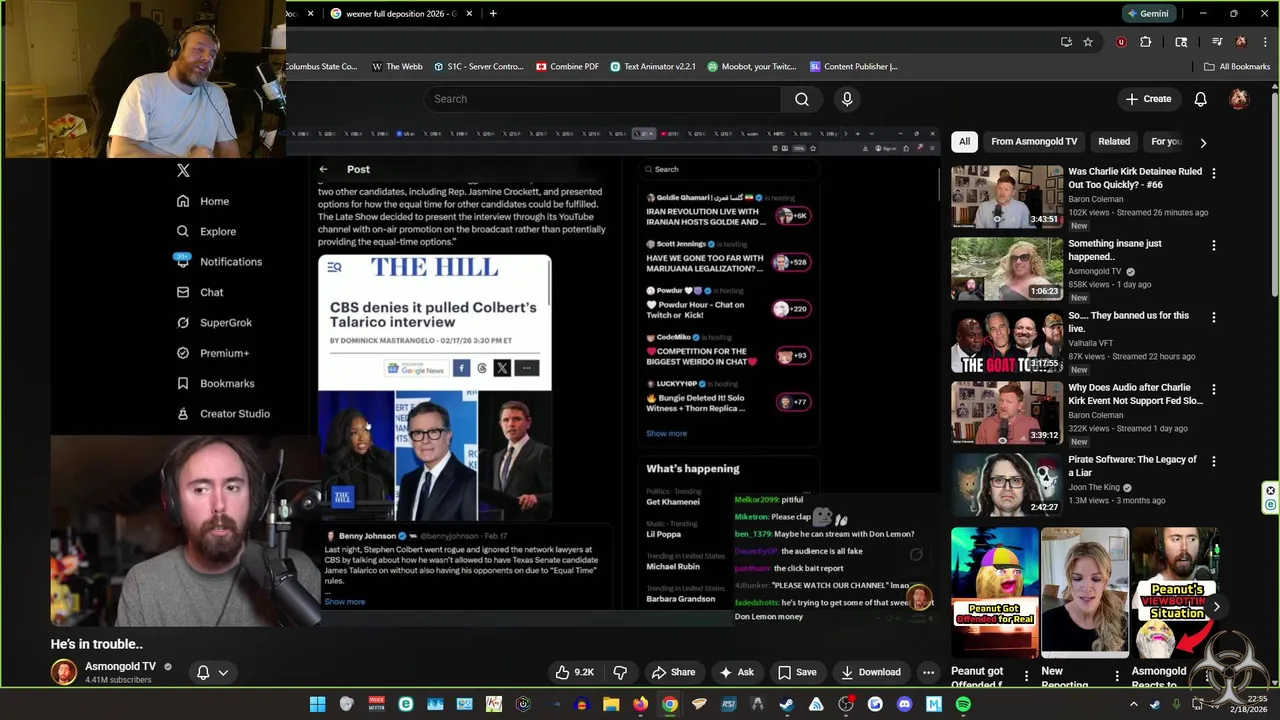Close 'wexner full deposition 2026' tab
1280x720 pixels.
(x=468, y=13)
